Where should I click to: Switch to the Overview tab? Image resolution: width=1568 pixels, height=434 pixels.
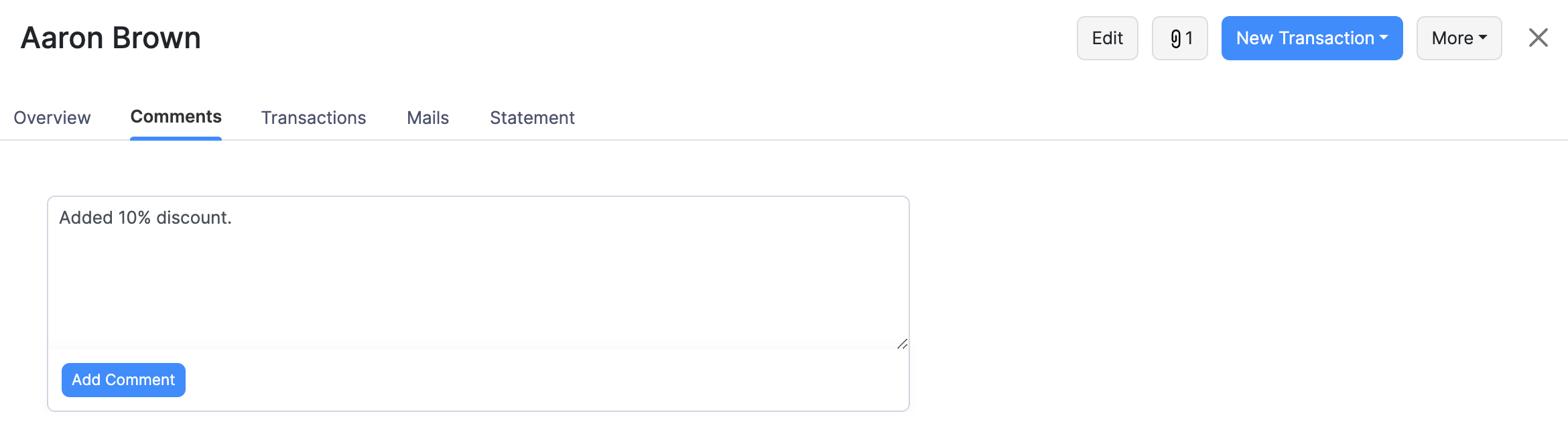coord(52,118)
